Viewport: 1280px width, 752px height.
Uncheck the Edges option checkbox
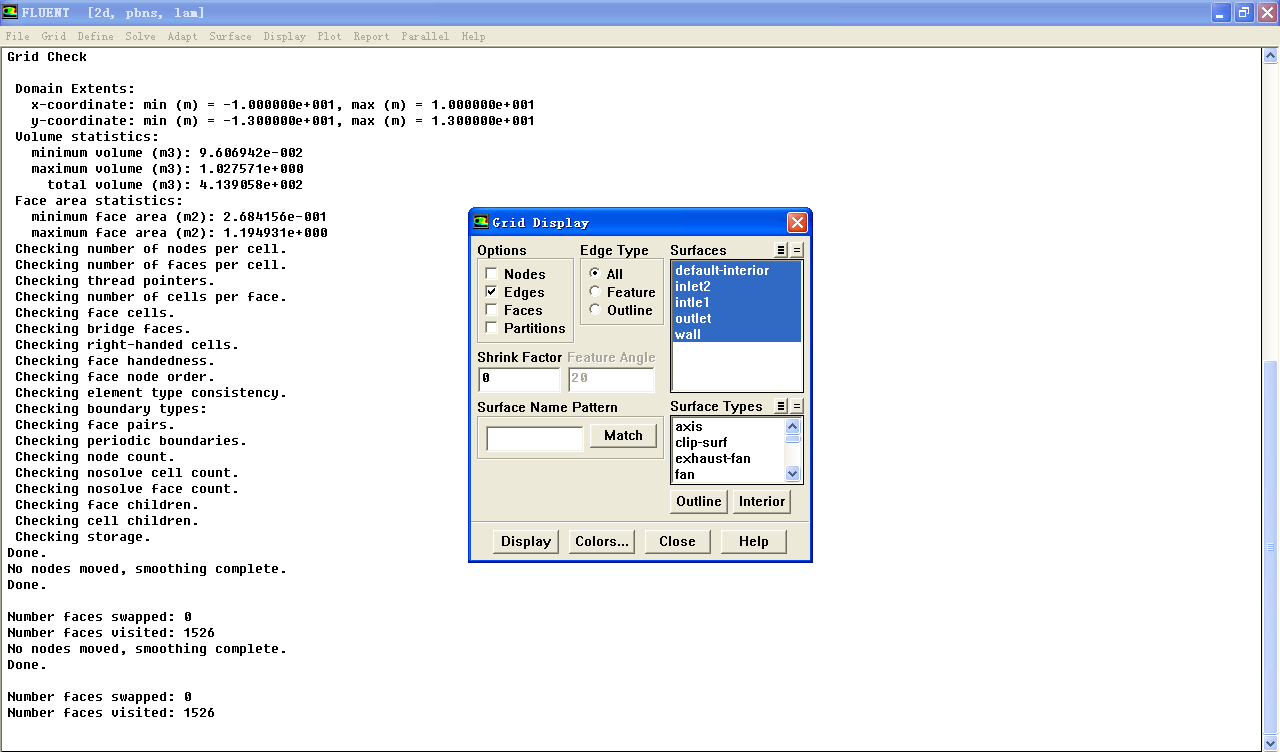click(x=491, y=292)
